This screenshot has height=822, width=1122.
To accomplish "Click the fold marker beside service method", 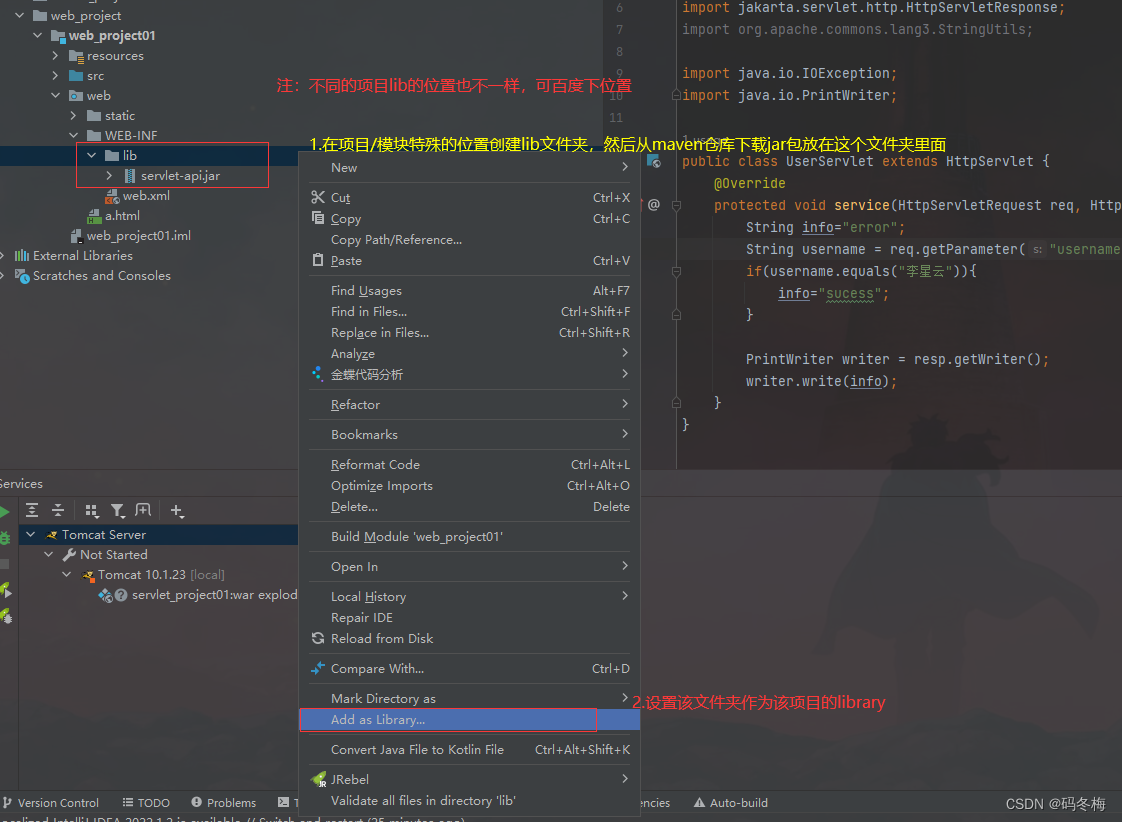I will click(676, 205).
